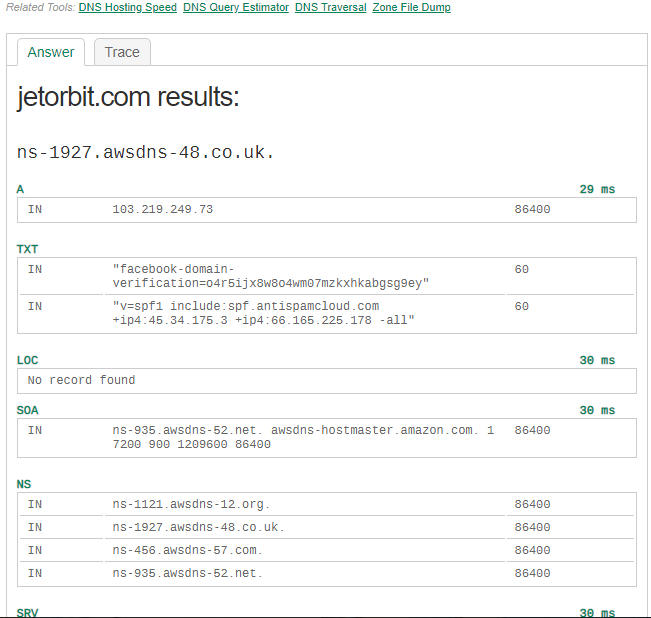Click the TTL 86400 in the SOA row

(x=532, y=430)
